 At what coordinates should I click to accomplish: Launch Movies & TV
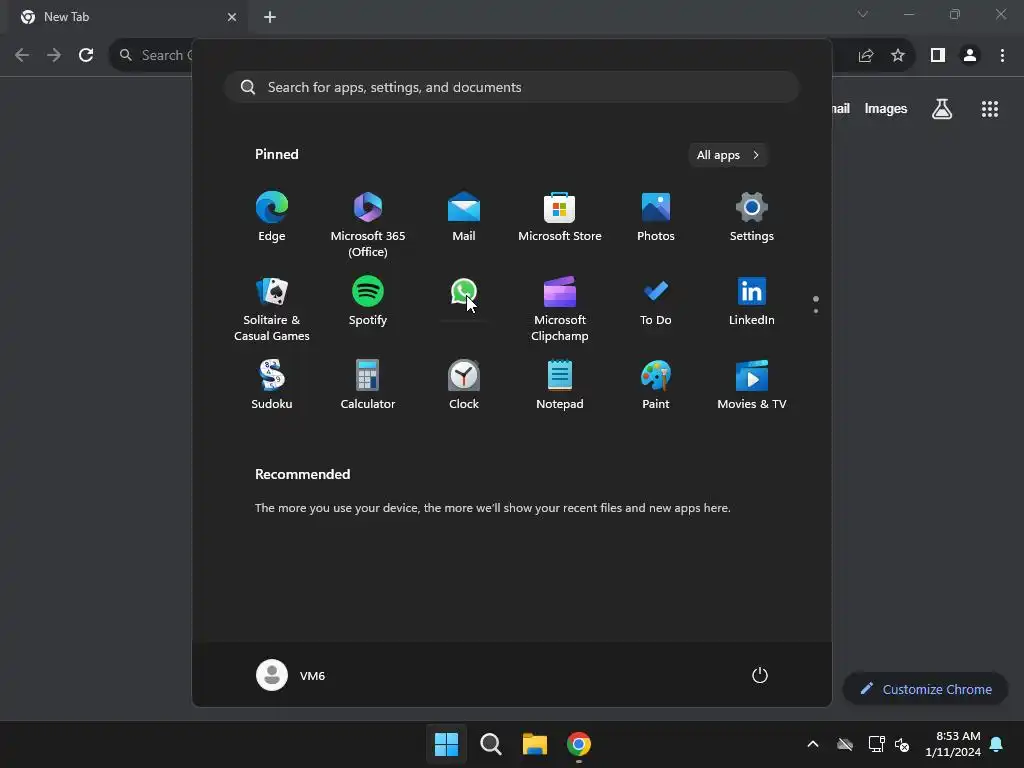(752, 385)
